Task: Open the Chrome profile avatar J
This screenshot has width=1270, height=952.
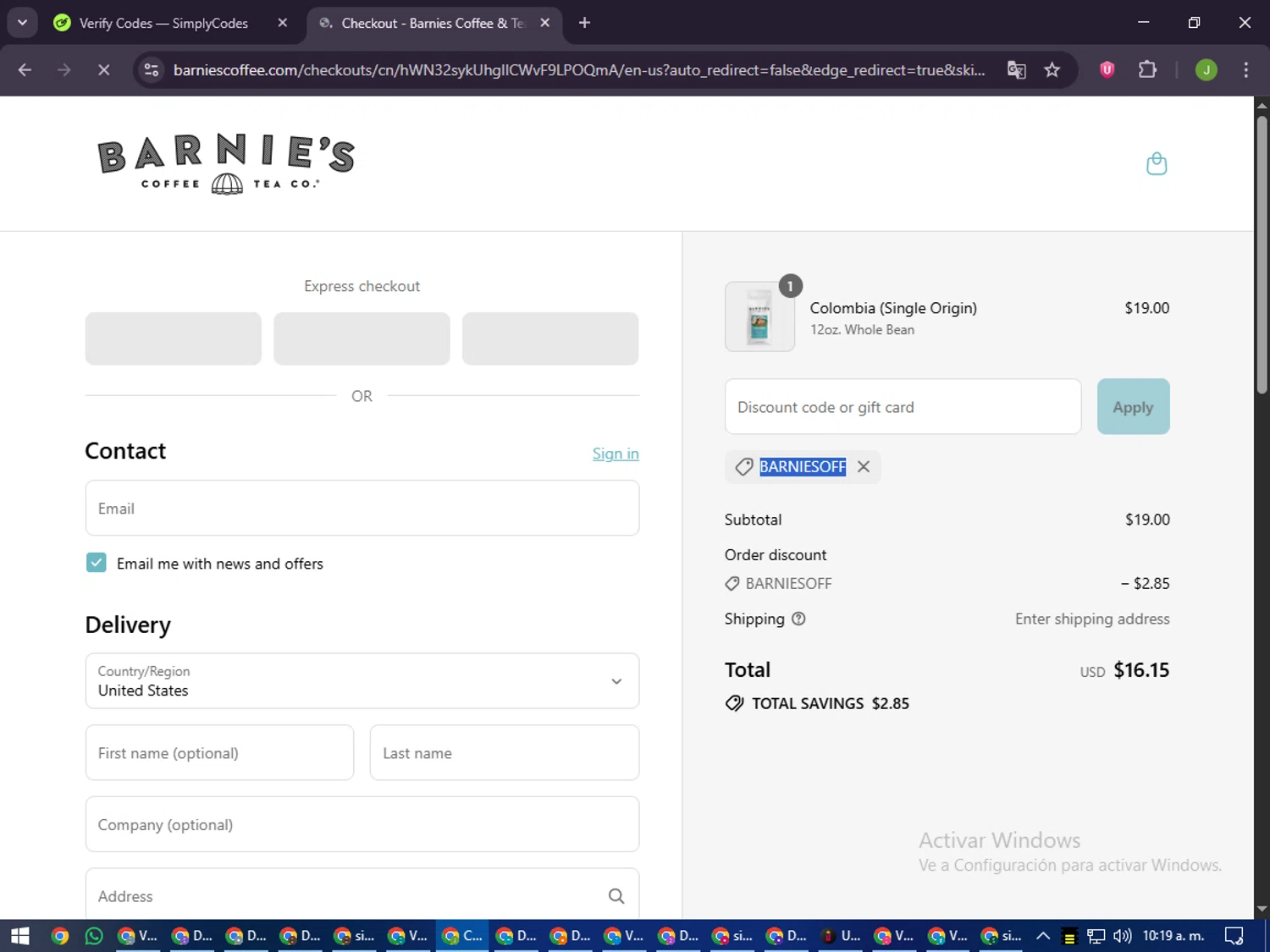Action: [x=1206, y=69]
